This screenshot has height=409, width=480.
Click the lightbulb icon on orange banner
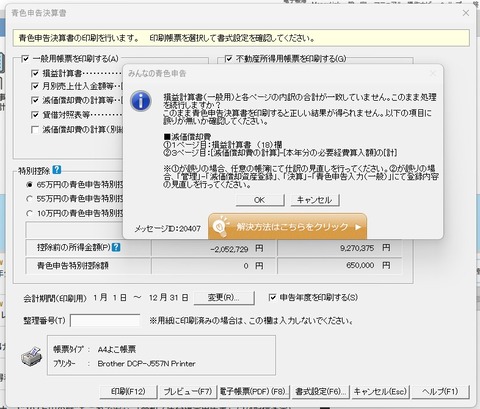point(221,227)
